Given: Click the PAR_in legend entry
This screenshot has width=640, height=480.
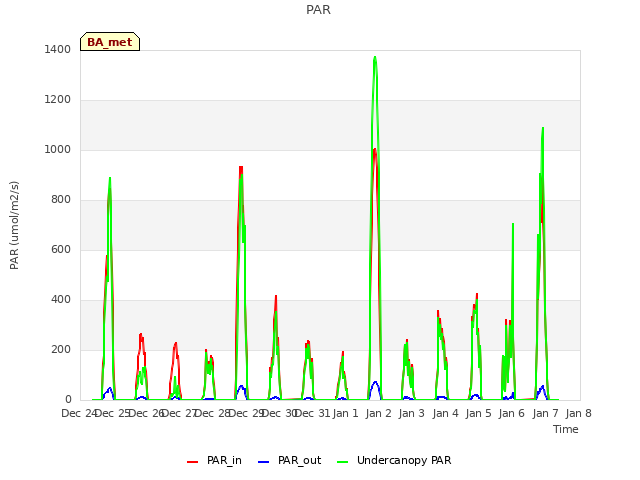Looking at the screenshot, I should pyautogui.click(x=214, y=460).
